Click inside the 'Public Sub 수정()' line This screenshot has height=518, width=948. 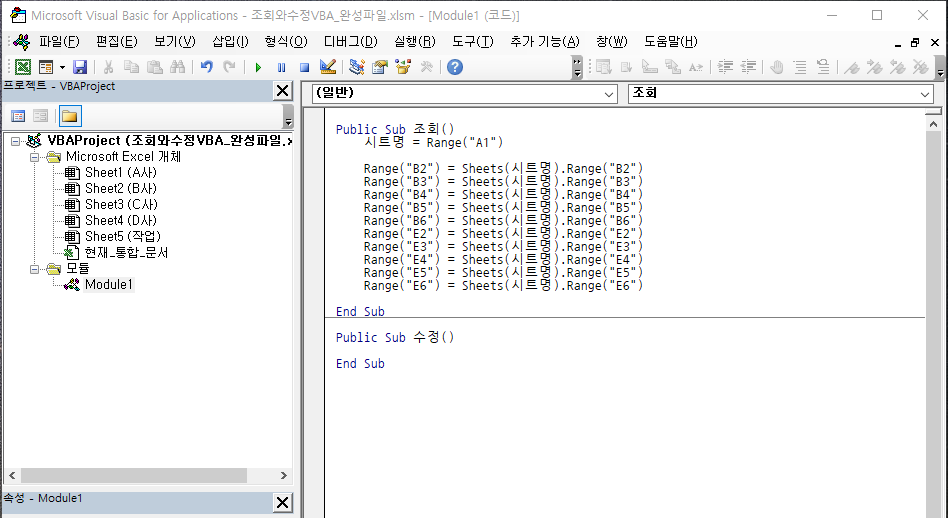[x=395, y=337]
